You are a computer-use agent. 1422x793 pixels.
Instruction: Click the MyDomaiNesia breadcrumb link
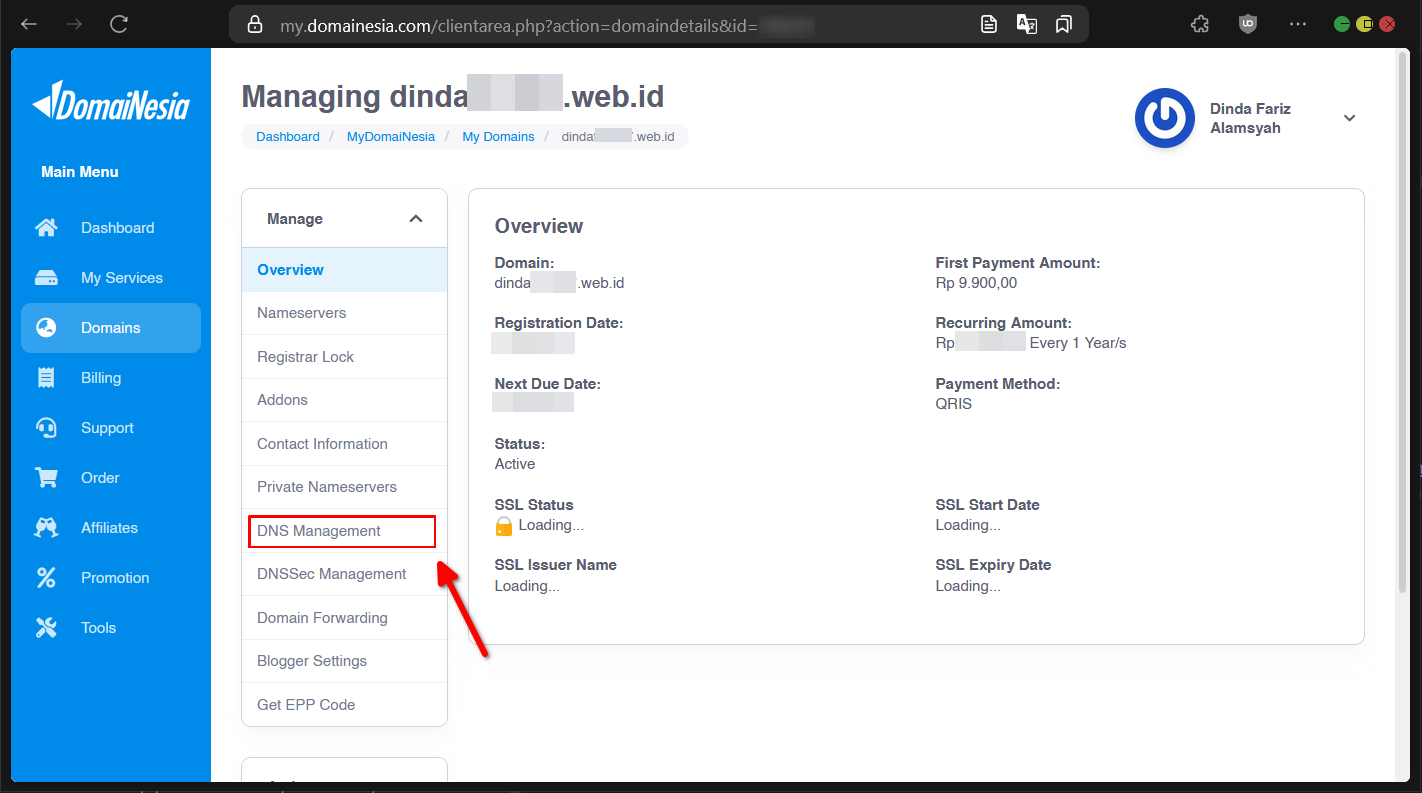(x=390, y=137)
